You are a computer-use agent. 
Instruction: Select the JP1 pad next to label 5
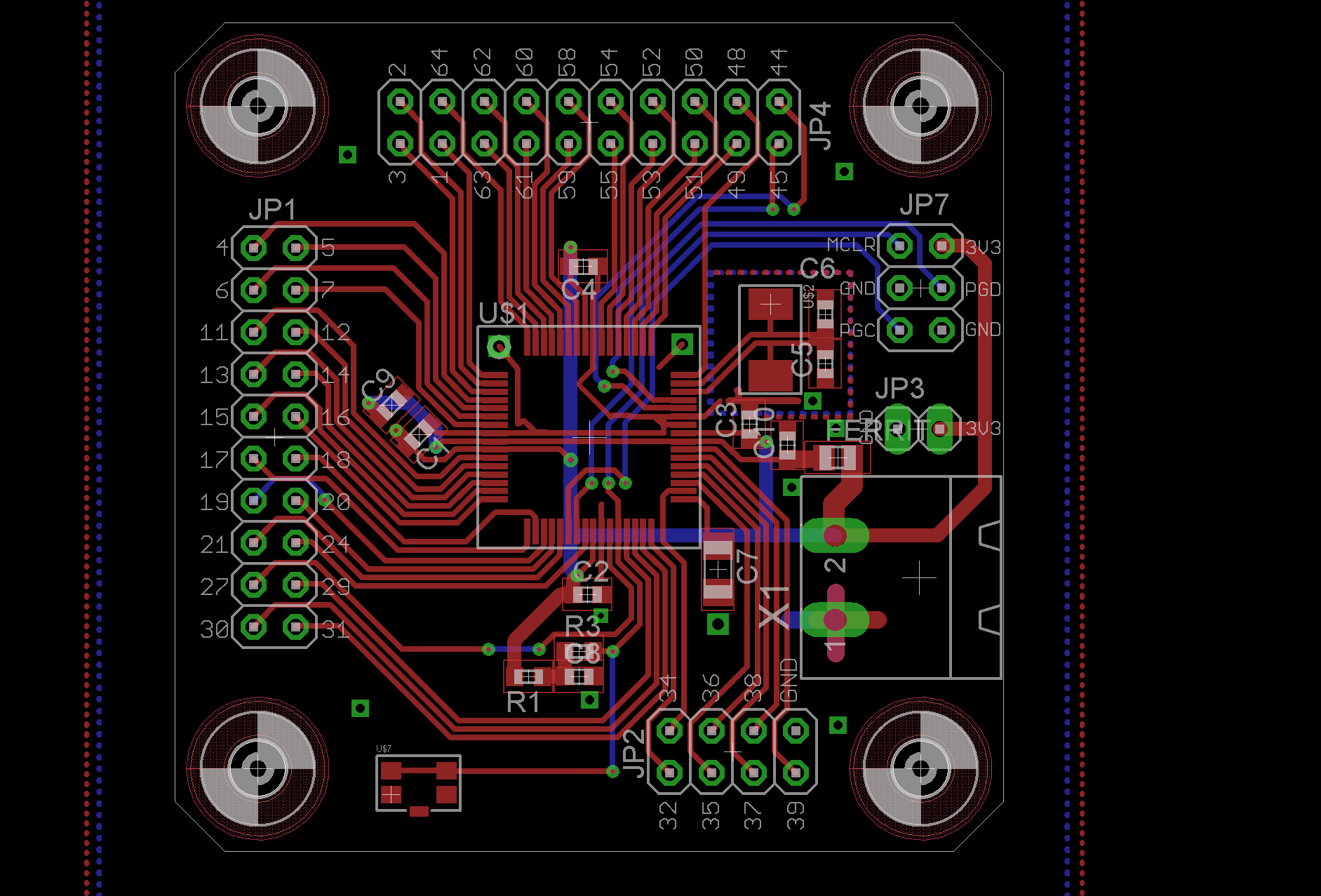point(296,248)
